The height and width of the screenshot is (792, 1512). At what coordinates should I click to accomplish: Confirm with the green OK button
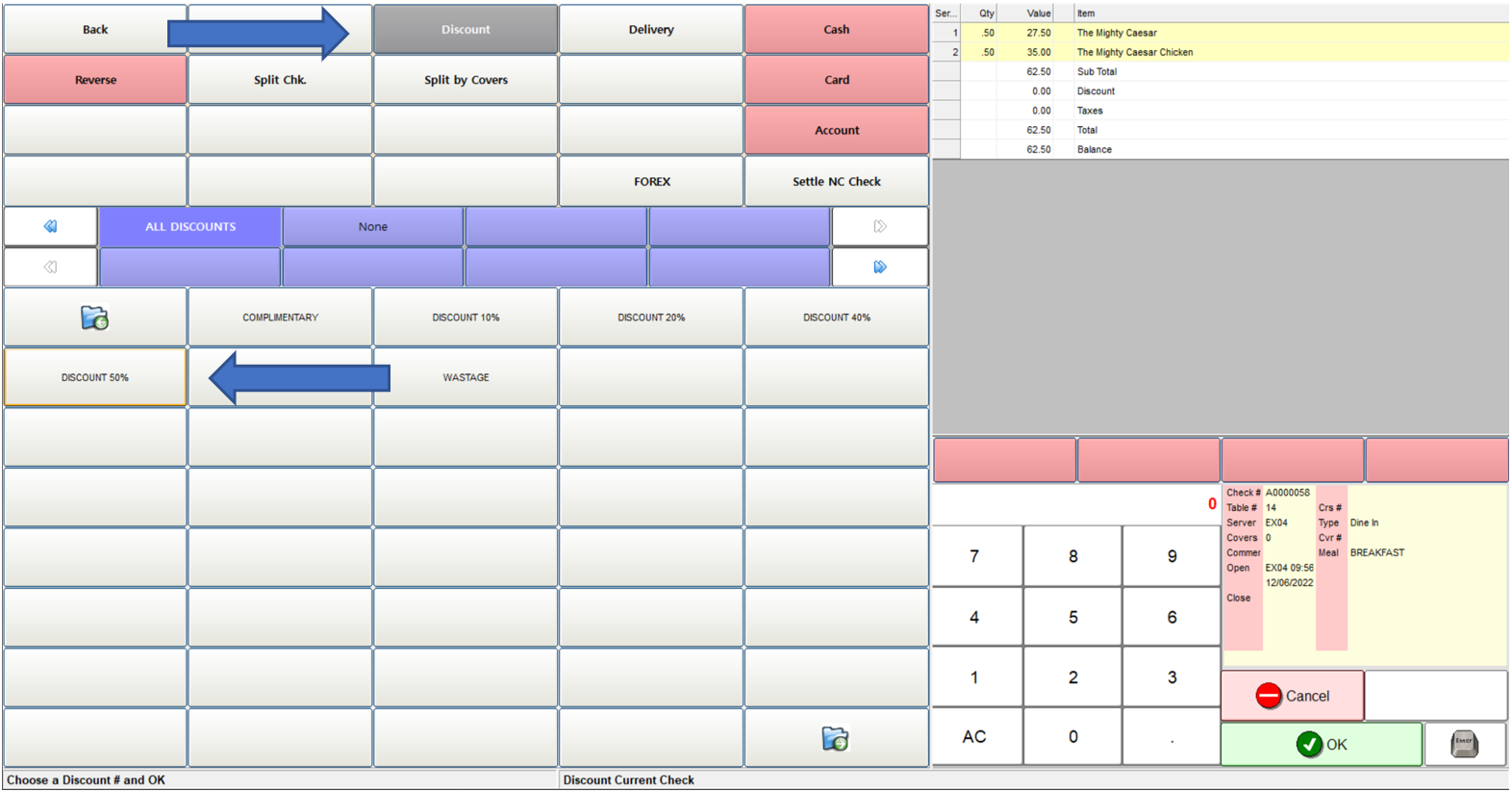[1321, 745]
